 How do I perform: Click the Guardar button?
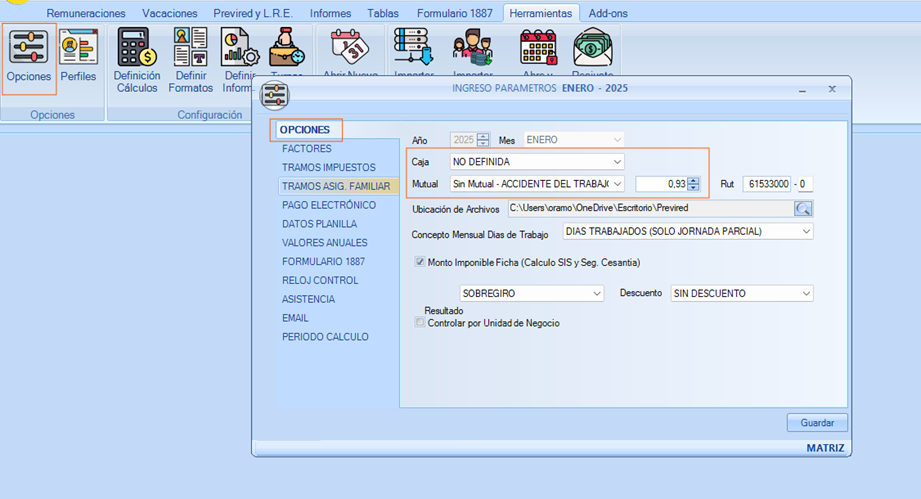pos(817,422)
